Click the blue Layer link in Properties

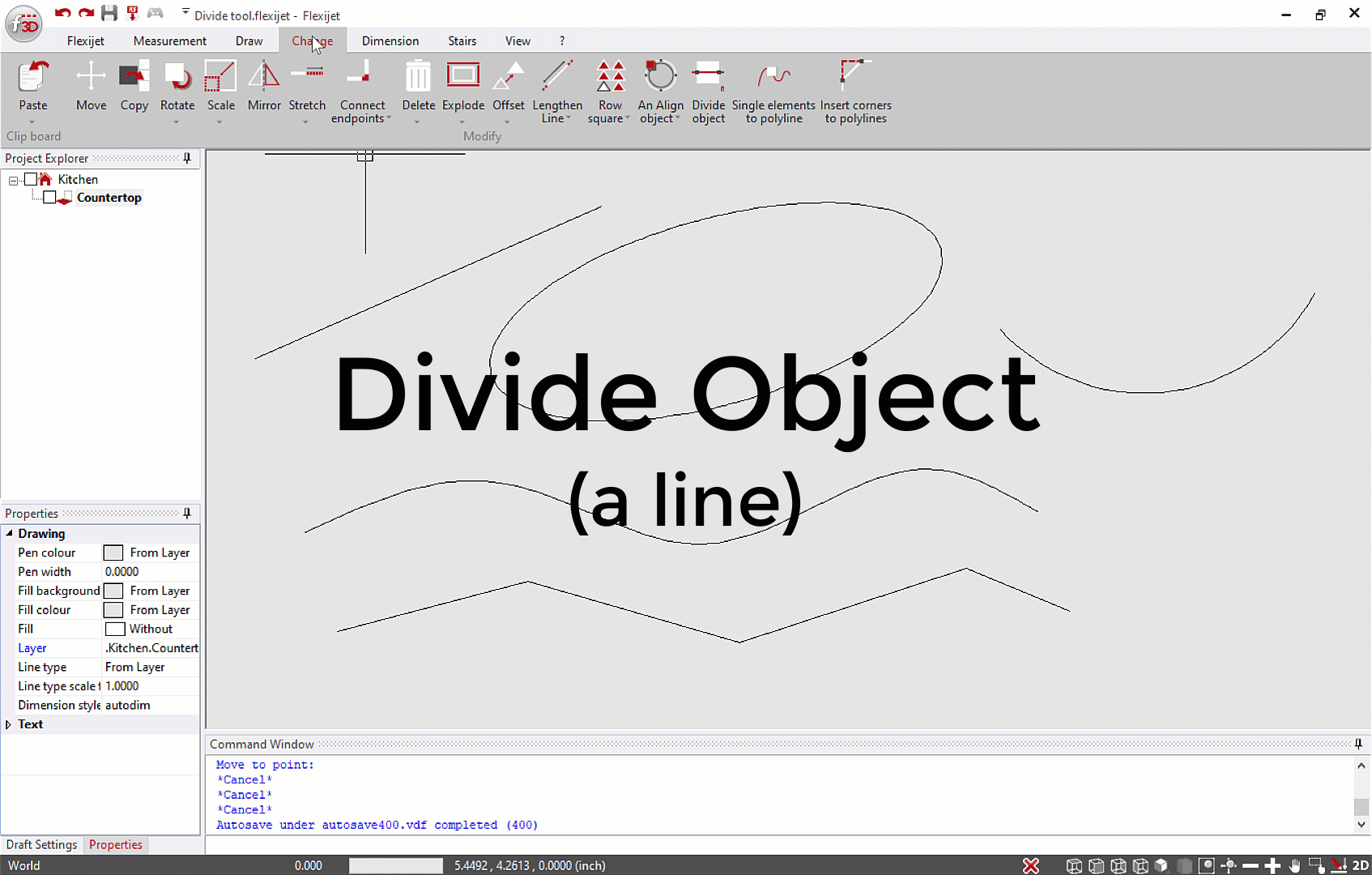[32, 648]
